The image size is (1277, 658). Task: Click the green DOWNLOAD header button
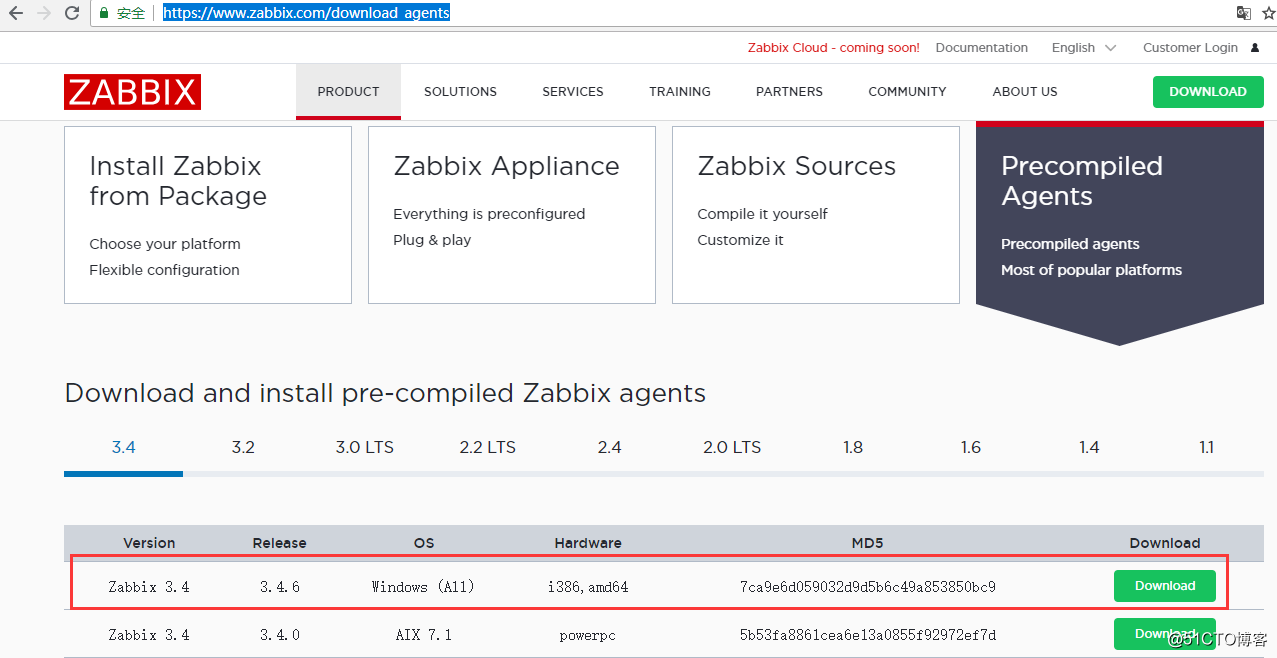(x=1208, y=92)
